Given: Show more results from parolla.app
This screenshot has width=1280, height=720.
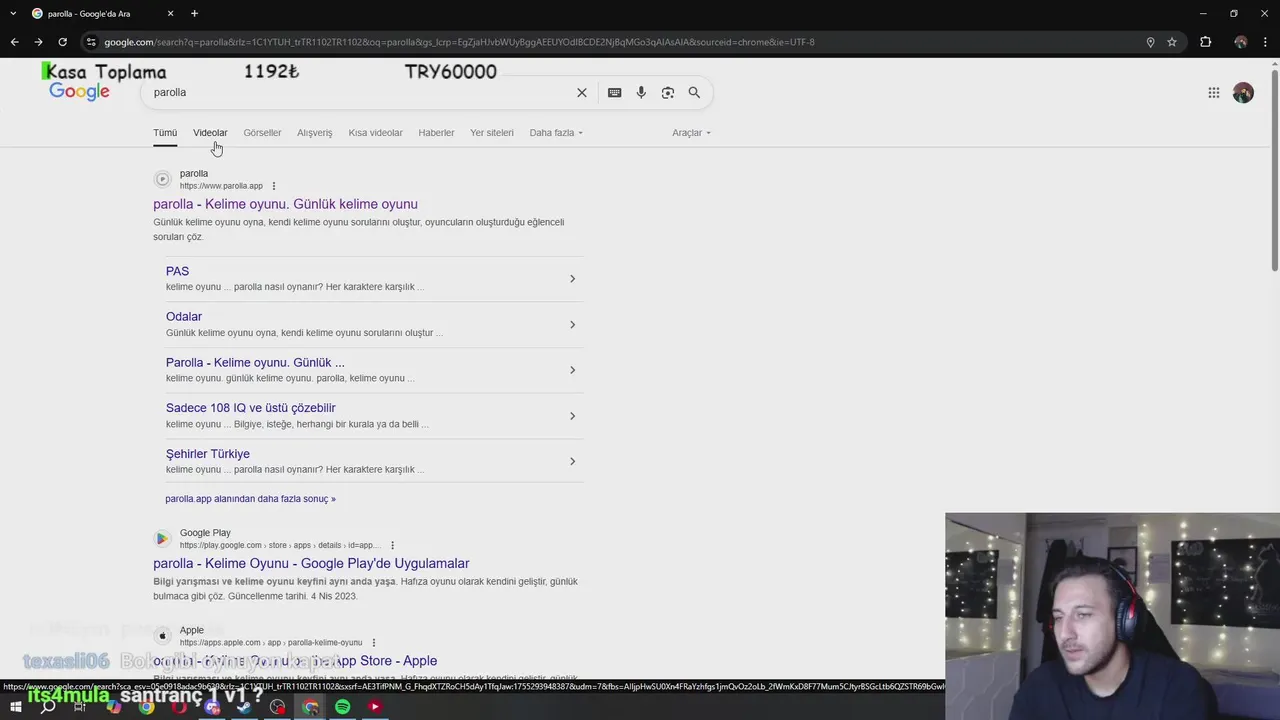Looking at the screenshot, I should tap(250, 499).
